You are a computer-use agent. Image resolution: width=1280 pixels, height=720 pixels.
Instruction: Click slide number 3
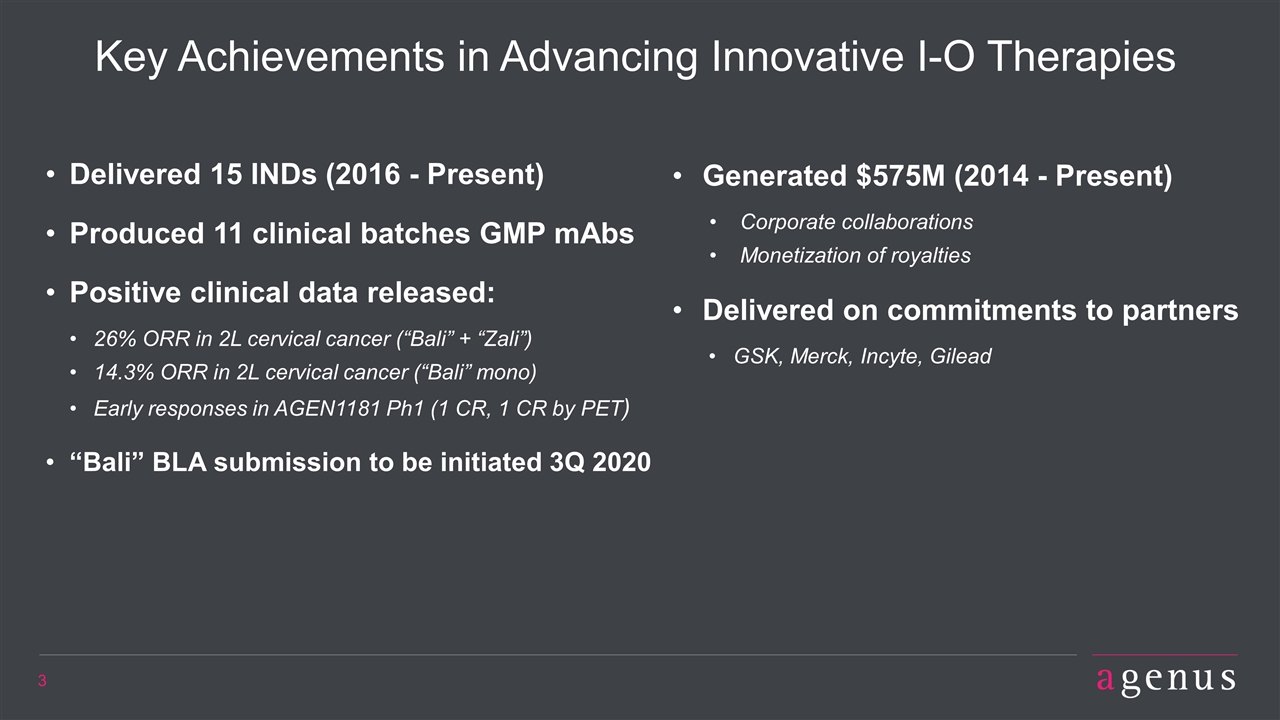point(43,682)
